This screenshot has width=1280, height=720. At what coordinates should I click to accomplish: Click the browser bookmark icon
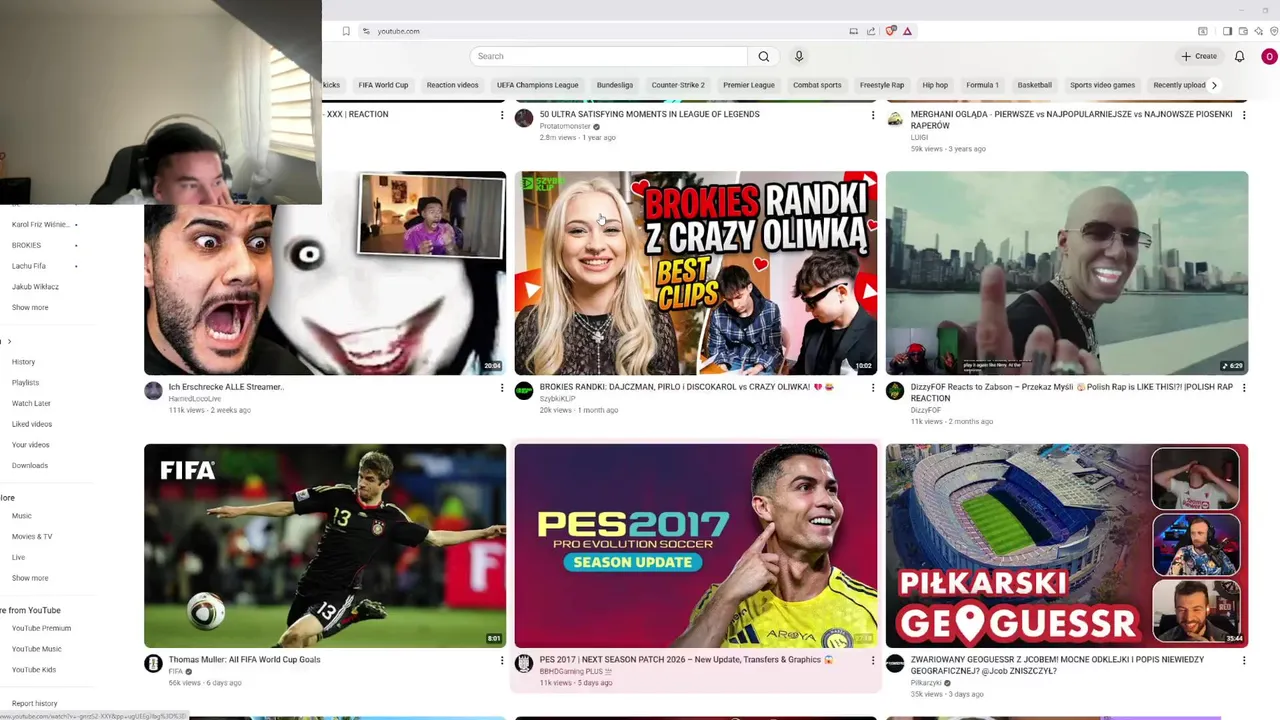tap(346, 31)
